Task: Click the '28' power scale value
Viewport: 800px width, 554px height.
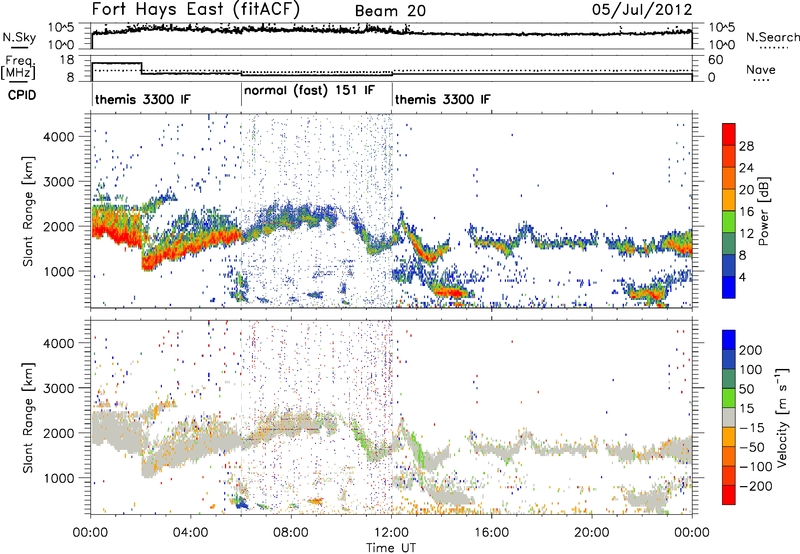Action: pyautogui.click(x=746, y=146)
